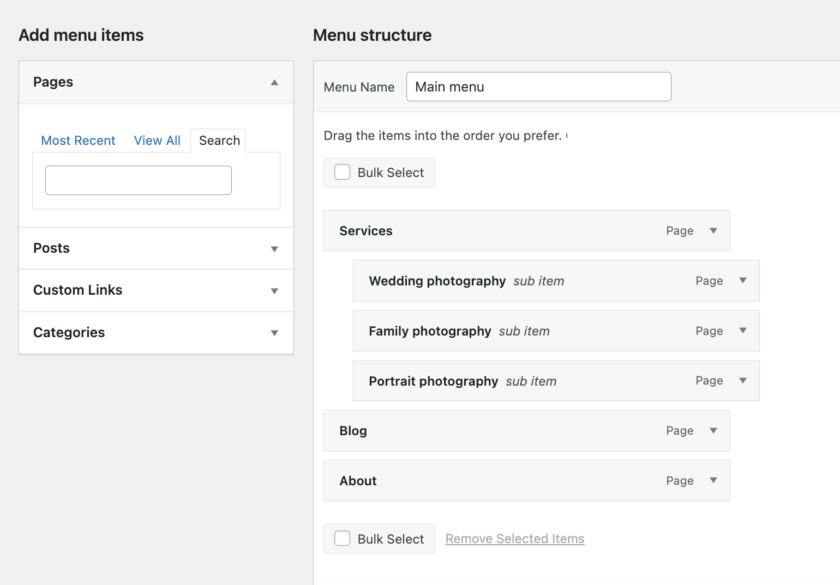Screen dimensions: 840x585
Task: Expand the Blog menu item arrow
Action: [x=713, y=431]
